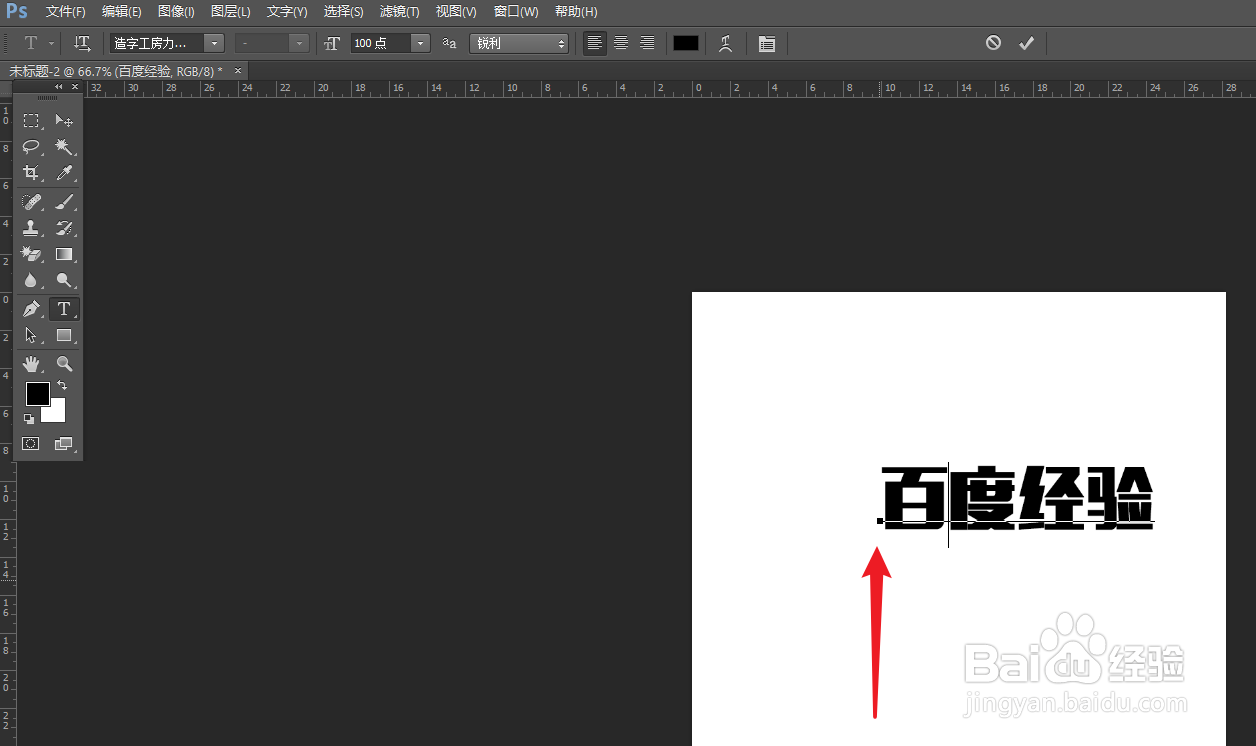1256x746 pixels.
Task: Select the Dodge tool
Action: click(64, 280)
